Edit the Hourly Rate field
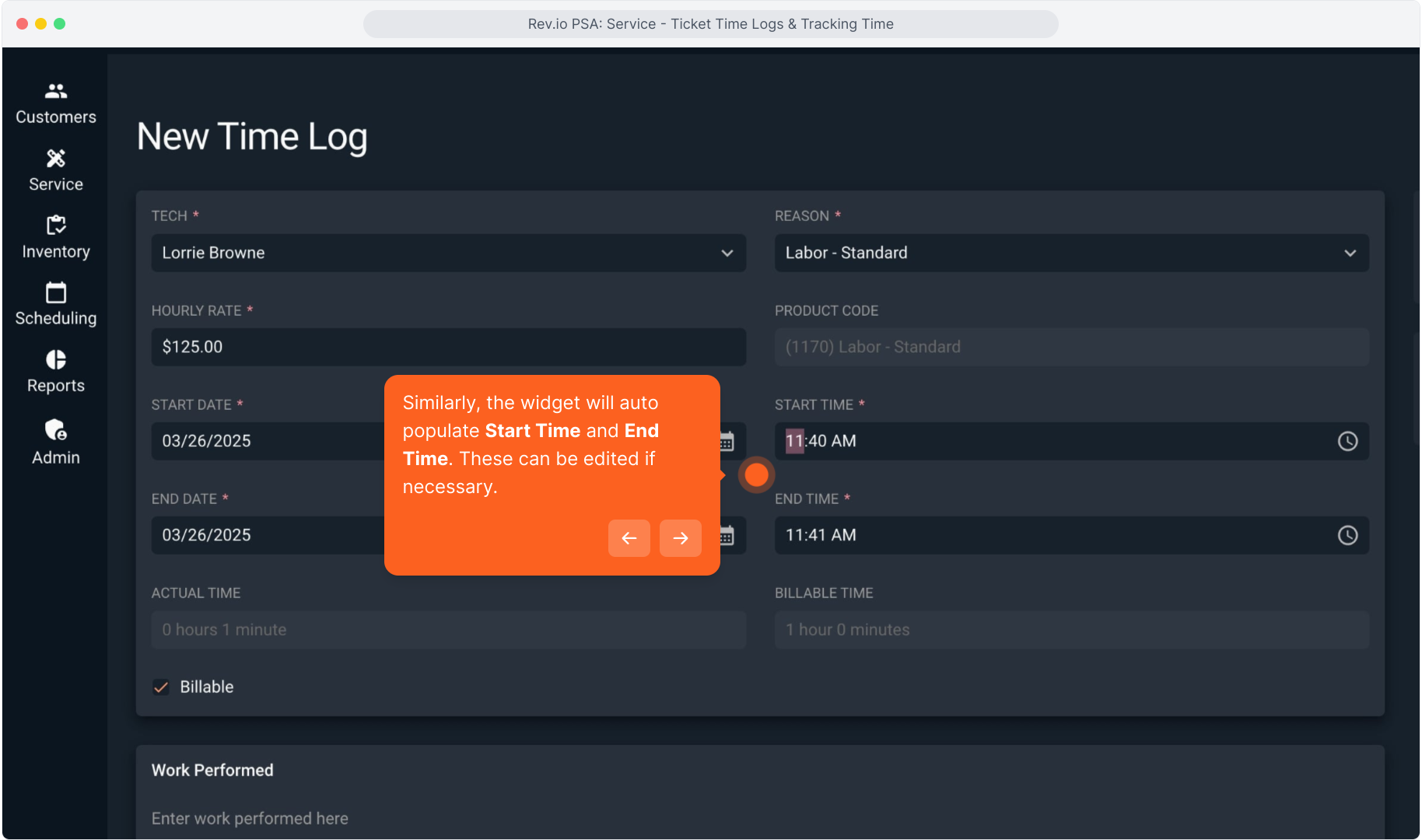 448,347
